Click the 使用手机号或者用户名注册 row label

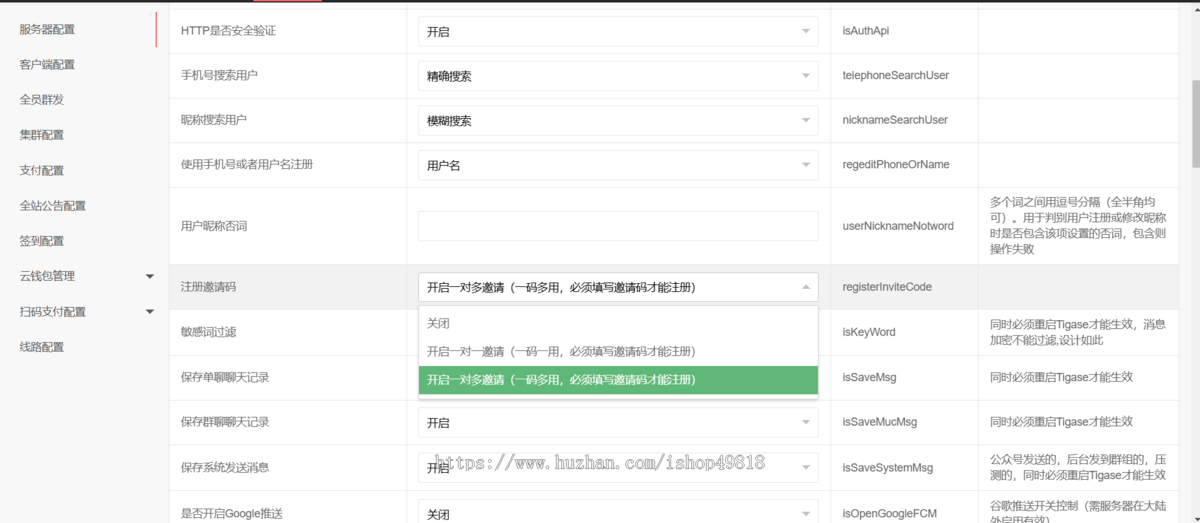pos(247,164)
